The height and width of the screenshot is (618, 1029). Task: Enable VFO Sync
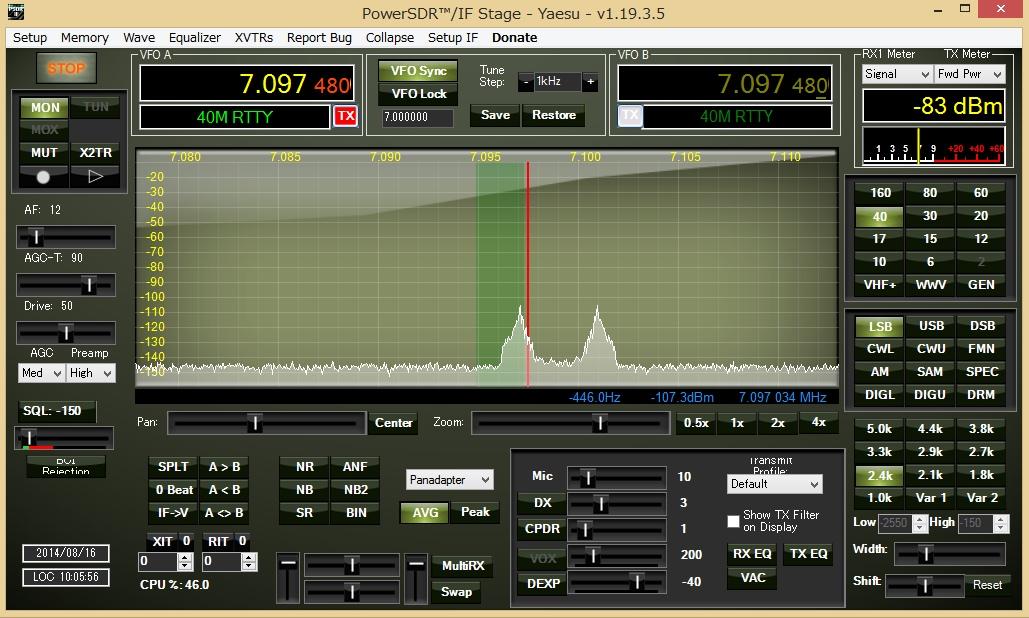pyautogui.click(x=418, y=71)
